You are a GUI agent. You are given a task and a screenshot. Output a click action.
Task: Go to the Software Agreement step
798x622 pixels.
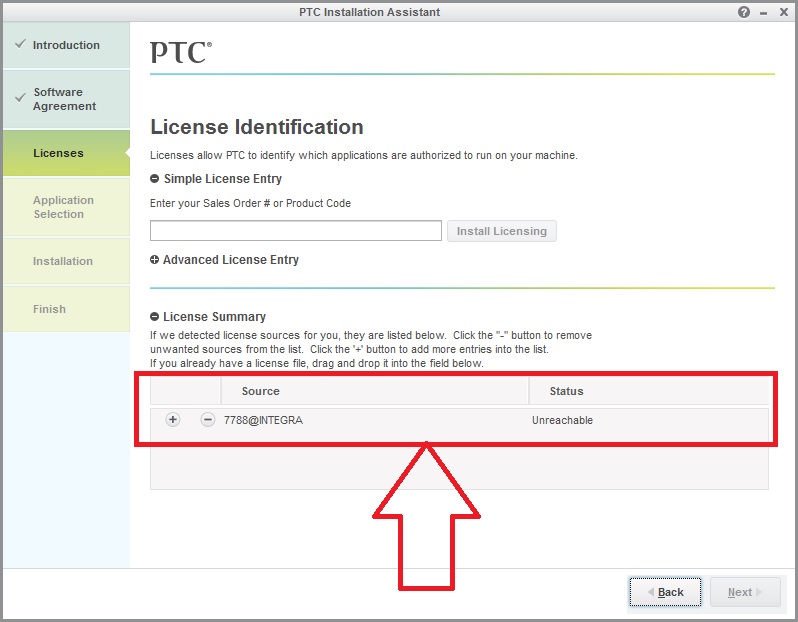click(66, 99)
